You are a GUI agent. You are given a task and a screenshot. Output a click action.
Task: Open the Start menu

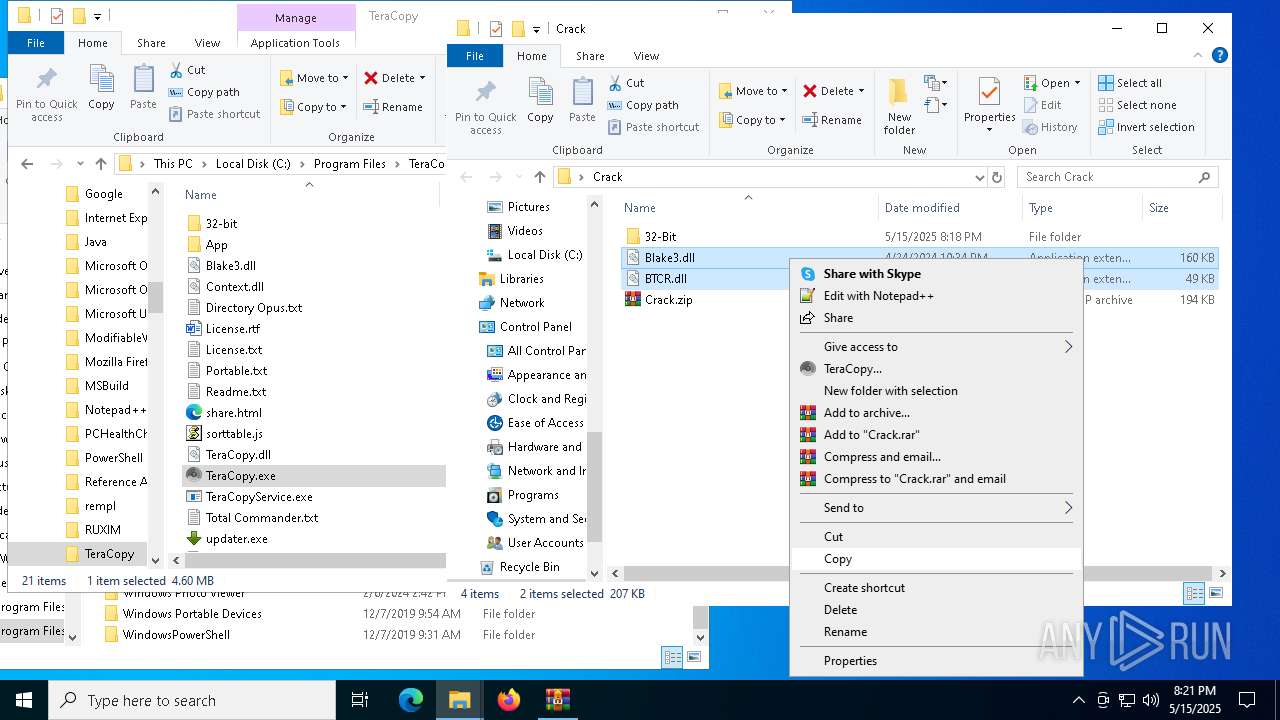point(24,700)
